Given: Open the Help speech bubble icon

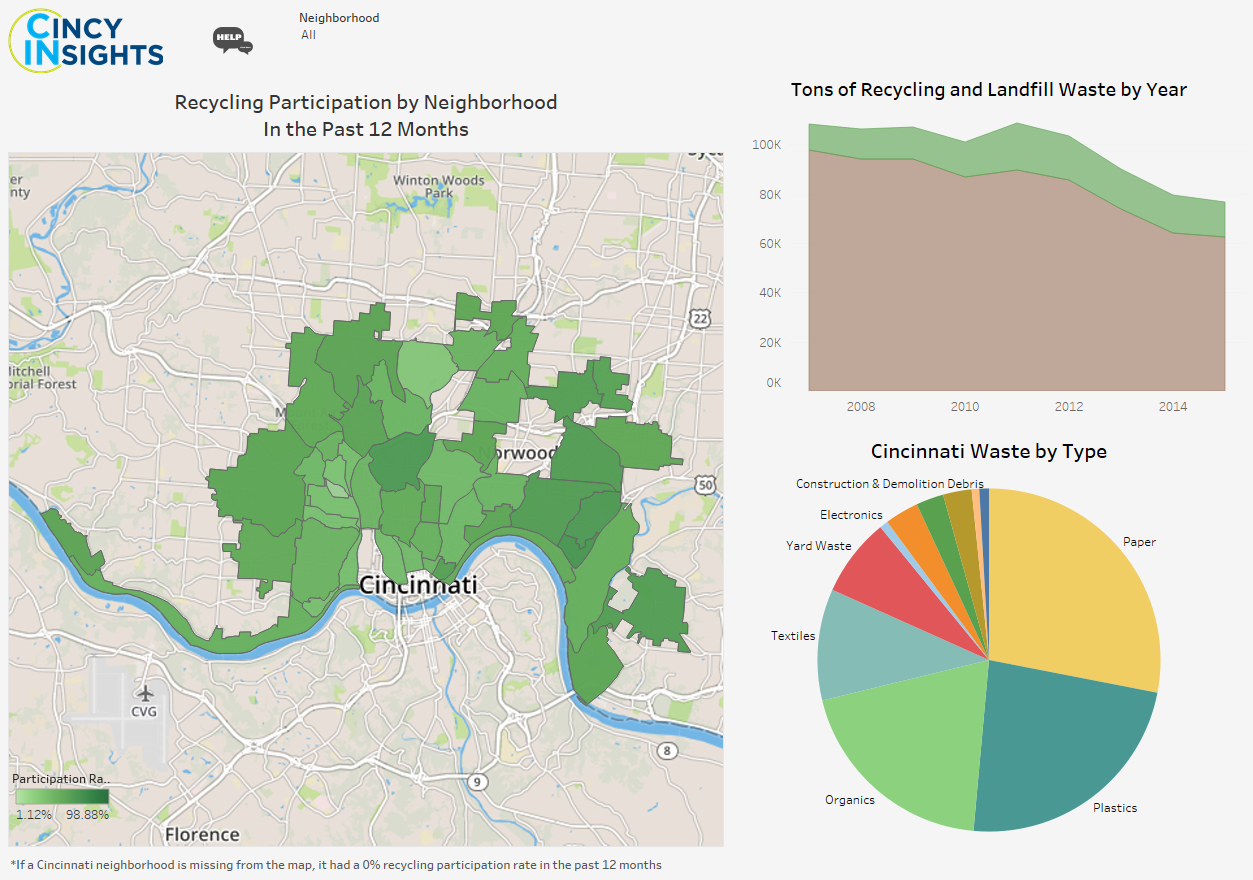Looking at the screenshot, I should click(x=232, y=40).
